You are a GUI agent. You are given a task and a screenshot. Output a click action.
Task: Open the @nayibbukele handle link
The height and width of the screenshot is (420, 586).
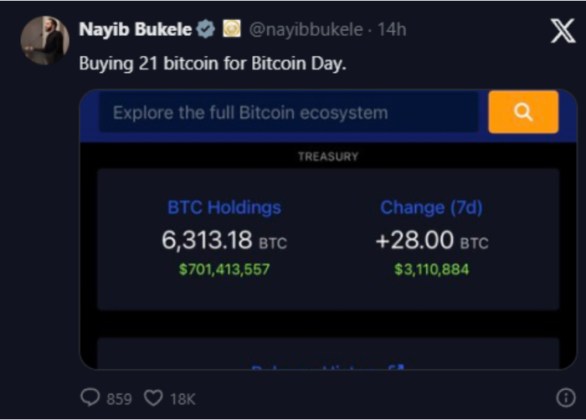[x=306, y=30]
